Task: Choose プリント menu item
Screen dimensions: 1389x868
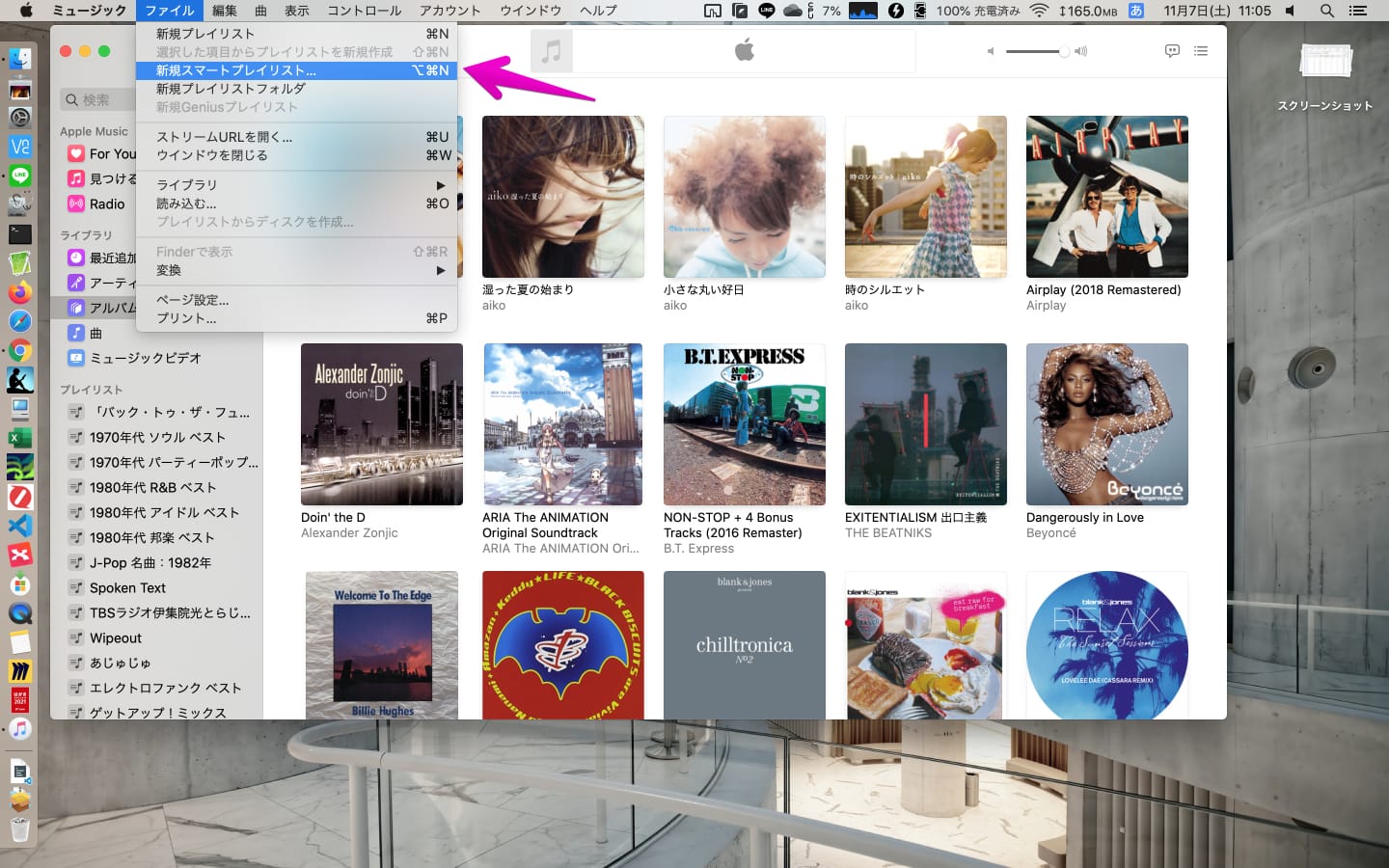Action: (x=296, y=318)
